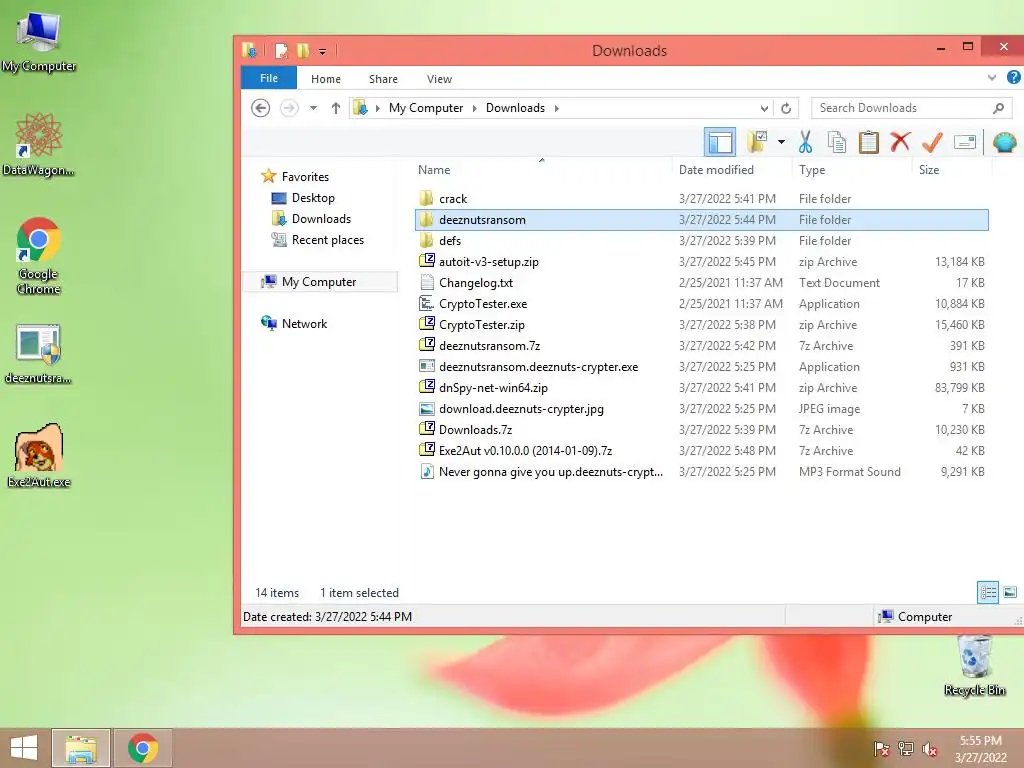1024x768 pixels.
Task: Click the orange checkmark Properties icon
Action: click(x=933, y=142)
